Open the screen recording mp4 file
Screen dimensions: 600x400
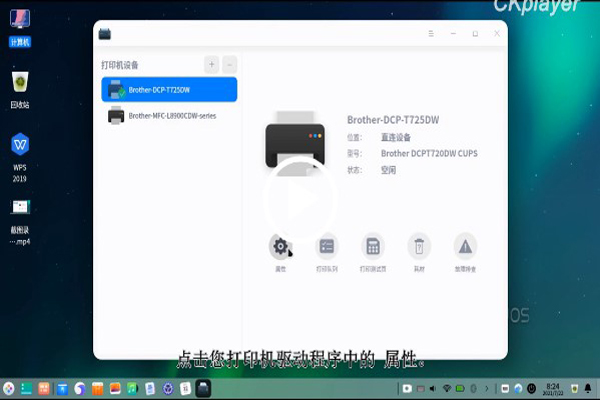click(x=20, y=223)
